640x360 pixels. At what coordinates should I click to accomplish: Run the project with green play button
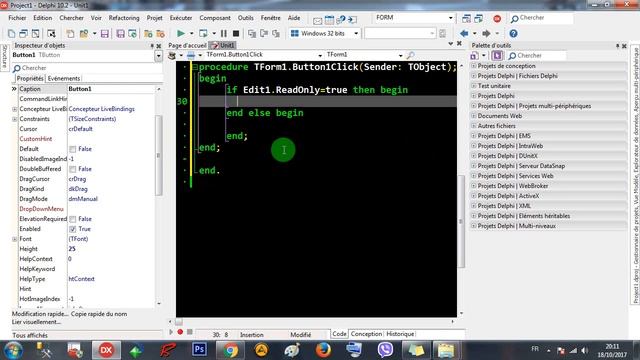coord(181,33)
